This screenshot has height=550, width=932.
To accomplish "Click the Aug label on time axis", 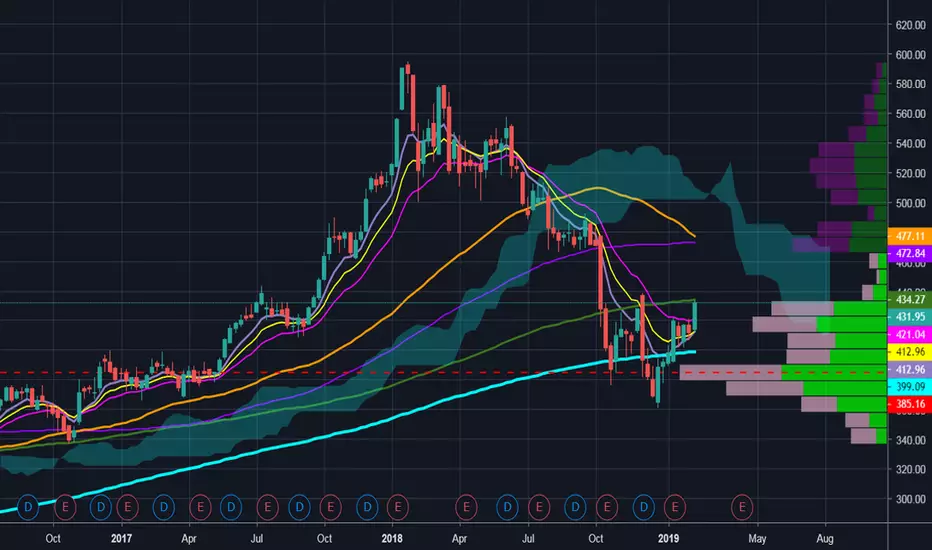I will pos(825,539).
